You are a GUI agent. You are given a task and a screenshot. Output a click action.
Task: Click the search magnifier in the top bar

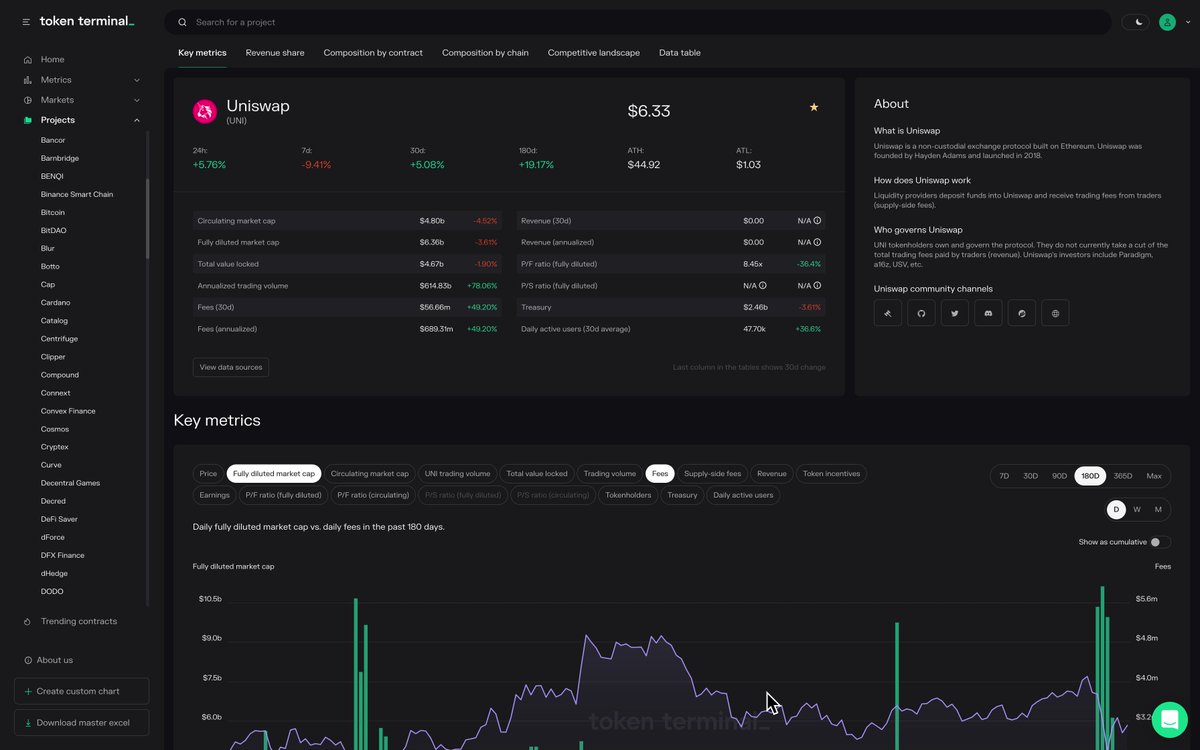point(181,21)
